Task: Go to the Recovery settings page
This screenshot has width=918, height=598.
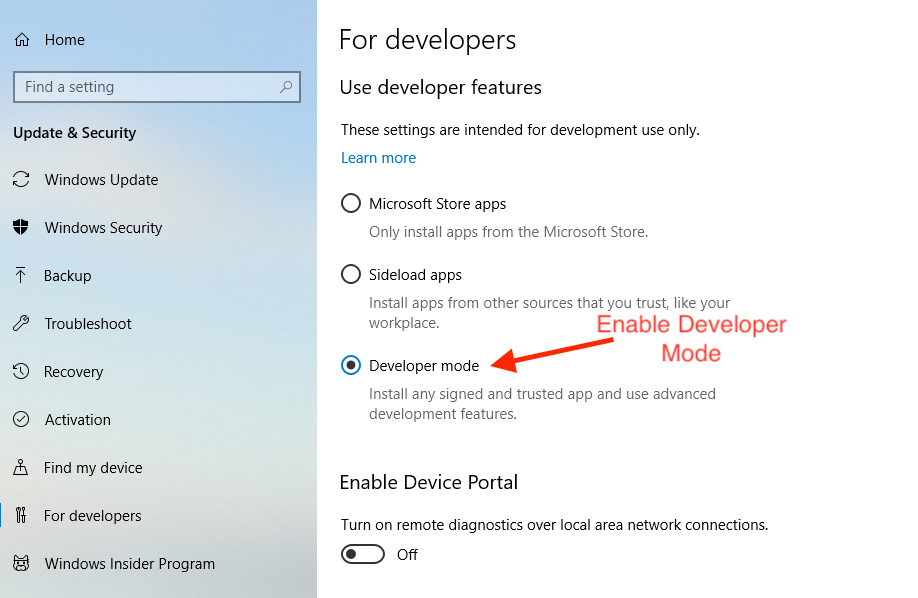Action: click(73, 372)
